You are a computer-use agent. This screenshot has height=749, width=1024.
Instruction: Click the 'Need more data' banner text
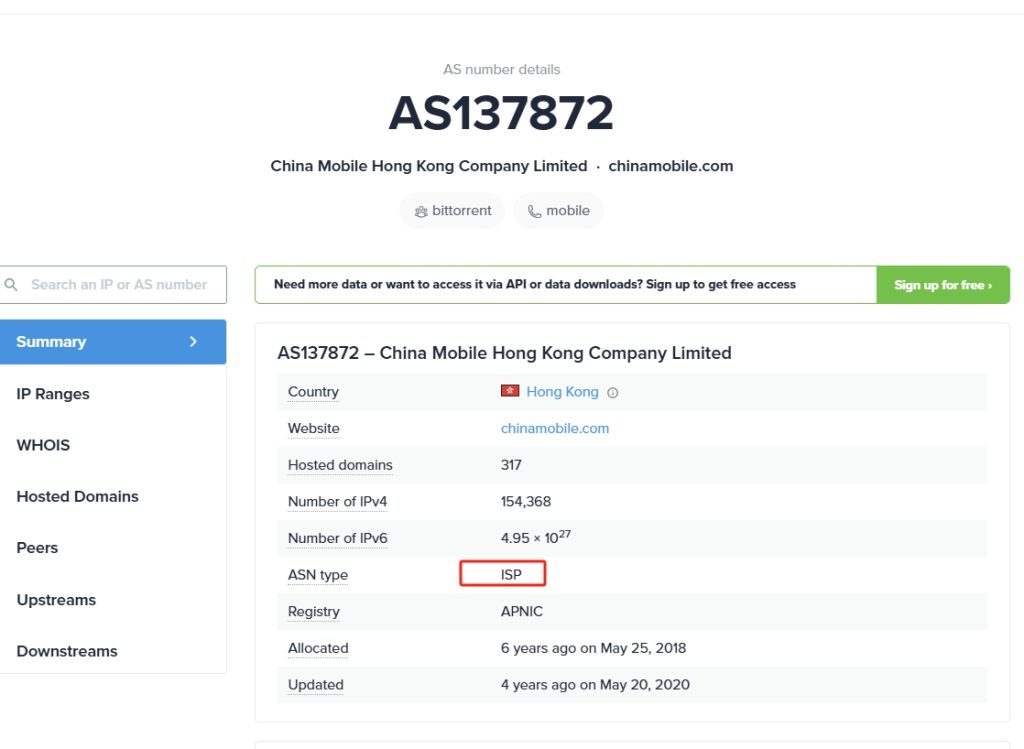[x=535, y=285]
